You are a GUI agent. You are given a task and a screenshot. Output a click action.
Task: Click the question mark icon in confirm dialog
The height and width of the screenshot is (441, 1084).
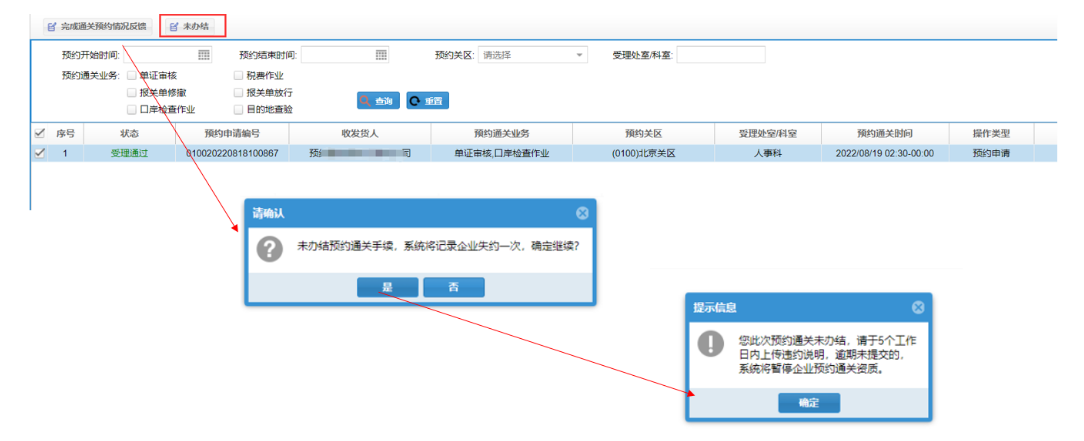tap(270, 249)
